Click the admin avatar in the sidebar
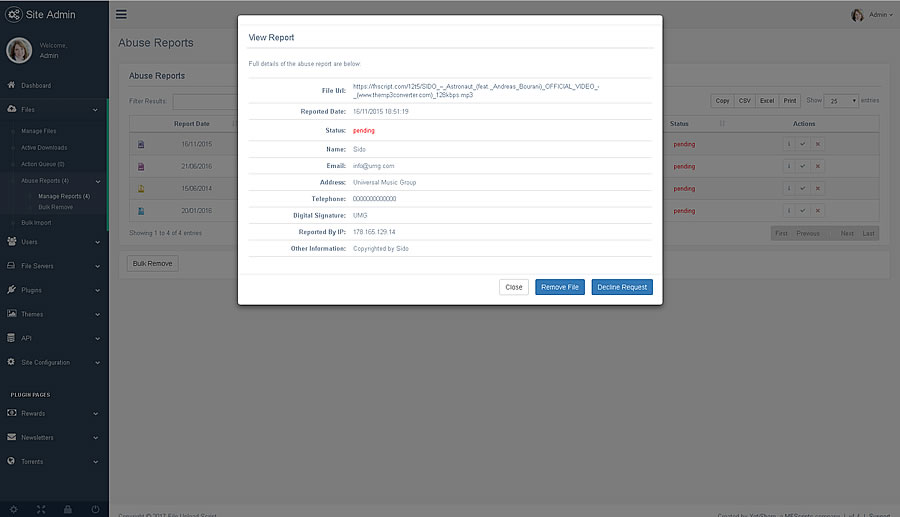This screenshot has width=900, height=517. coord(19,50)
